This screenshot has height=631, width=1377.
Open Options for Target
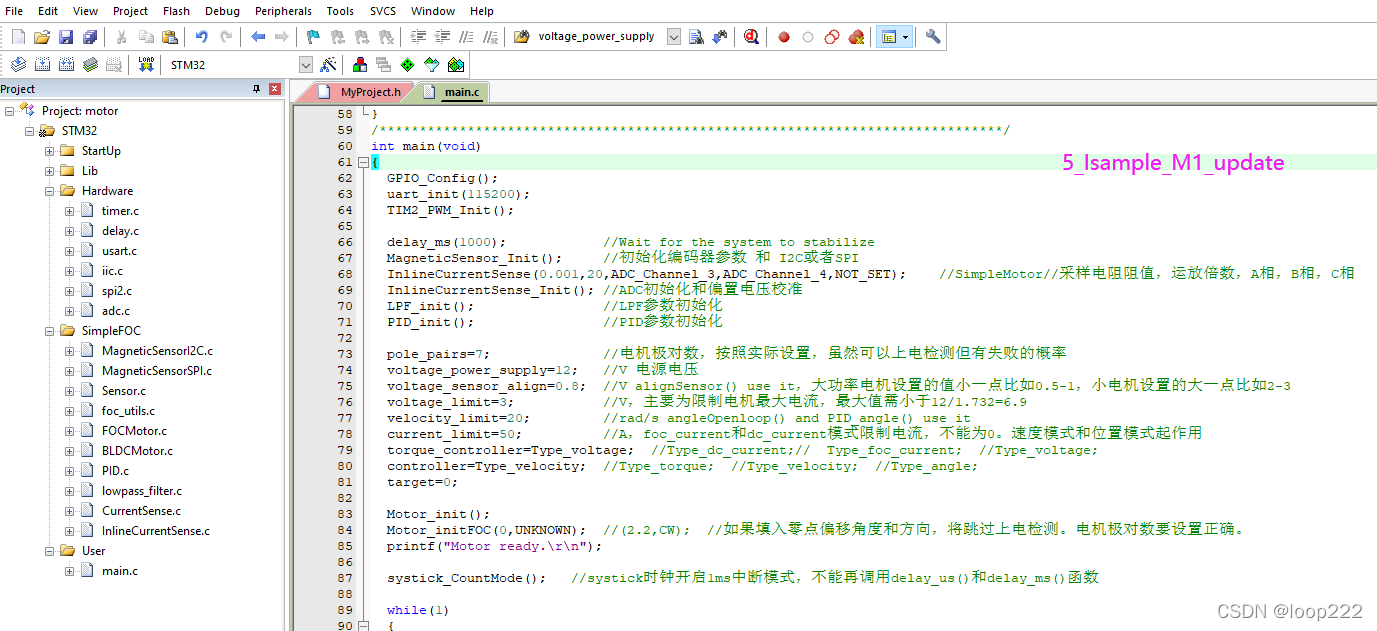pyautogui.click(x=328, y=65)
